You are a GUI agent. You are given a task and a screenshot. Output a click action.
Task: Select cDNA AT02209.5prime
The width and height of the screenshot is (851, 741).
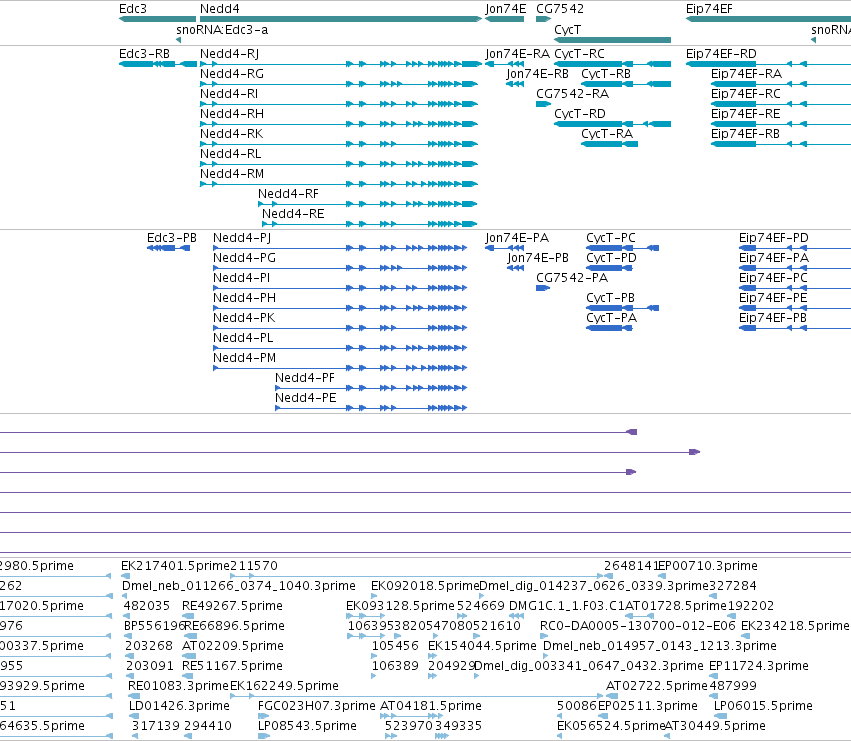(x=189, y=656)
